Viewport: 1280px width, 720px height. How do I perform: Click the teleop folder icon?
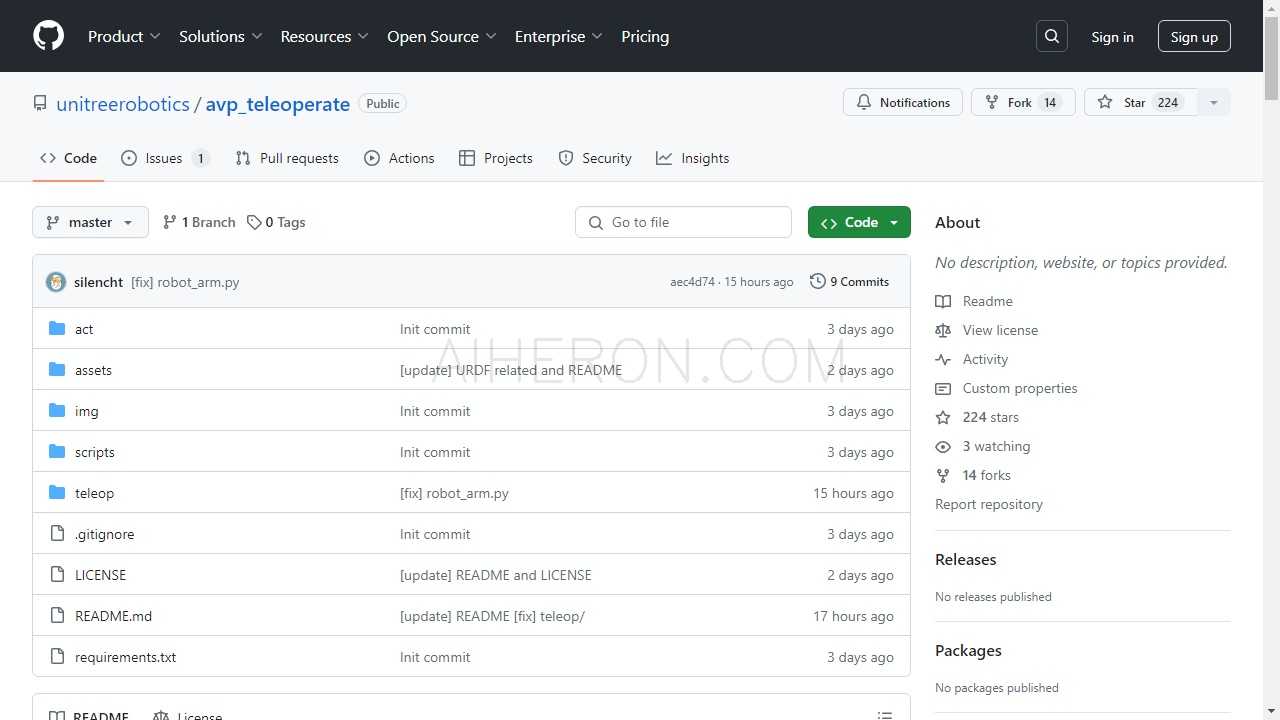pyautogui.click(x=57, y=493)
